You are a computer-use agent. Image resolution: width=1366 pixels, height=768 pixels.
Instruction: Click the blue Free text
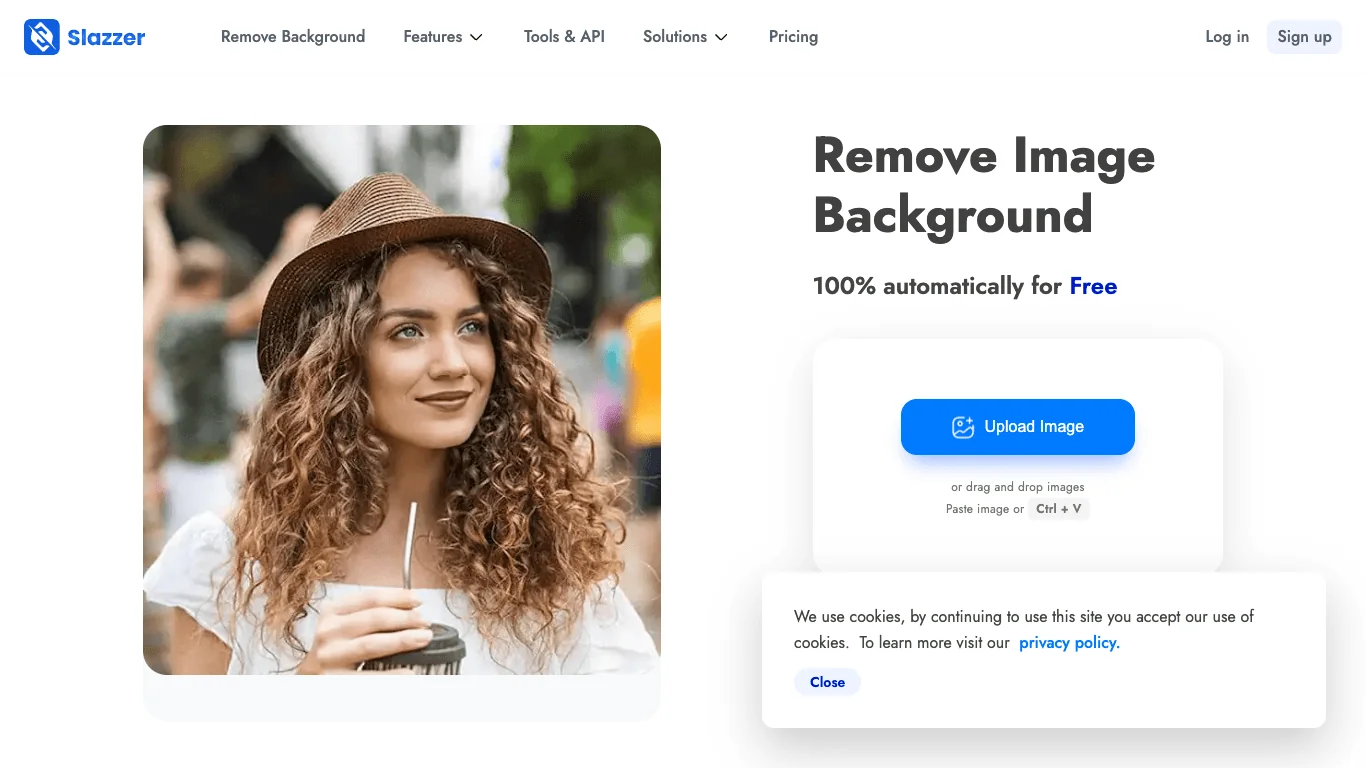tap(1093, 286)
